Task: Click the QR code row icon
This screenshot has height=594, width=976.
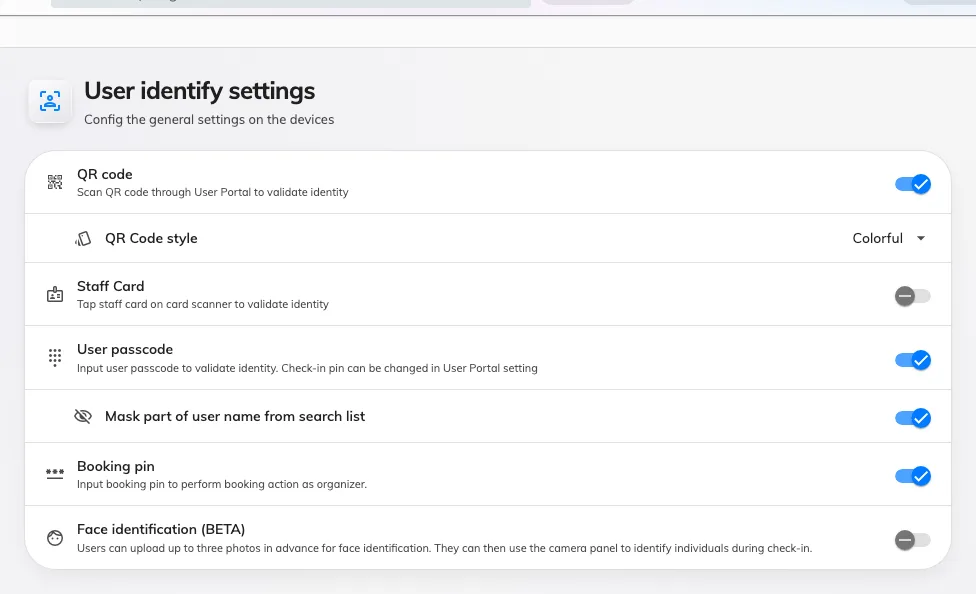Action: [55, 182]
